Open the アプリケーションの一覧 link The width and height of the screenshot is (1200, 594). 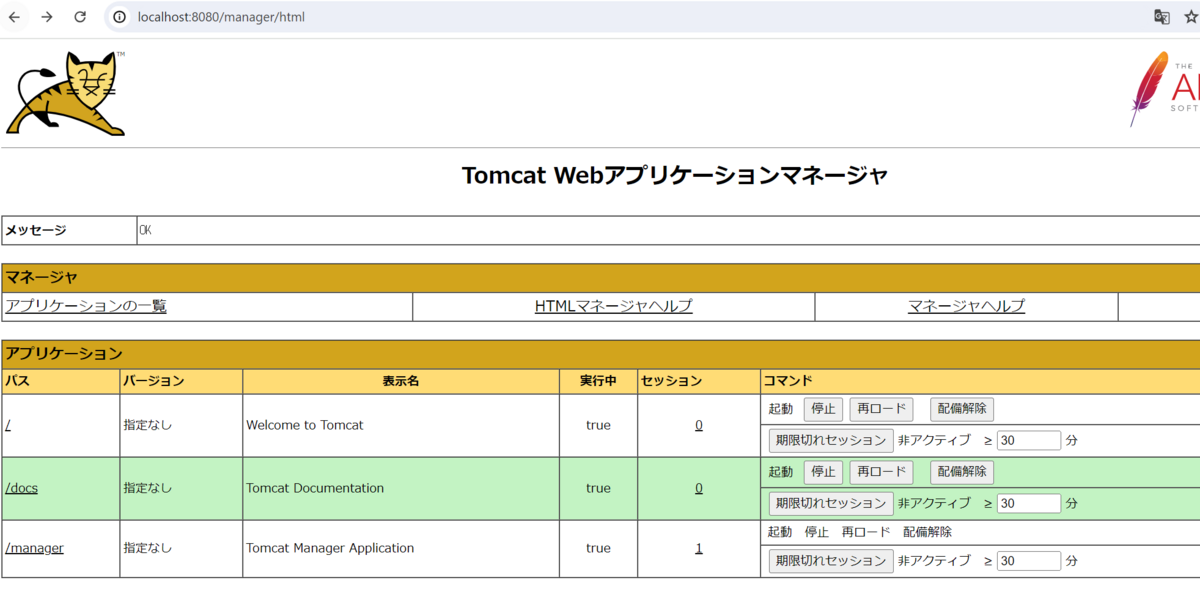(86, 306)
